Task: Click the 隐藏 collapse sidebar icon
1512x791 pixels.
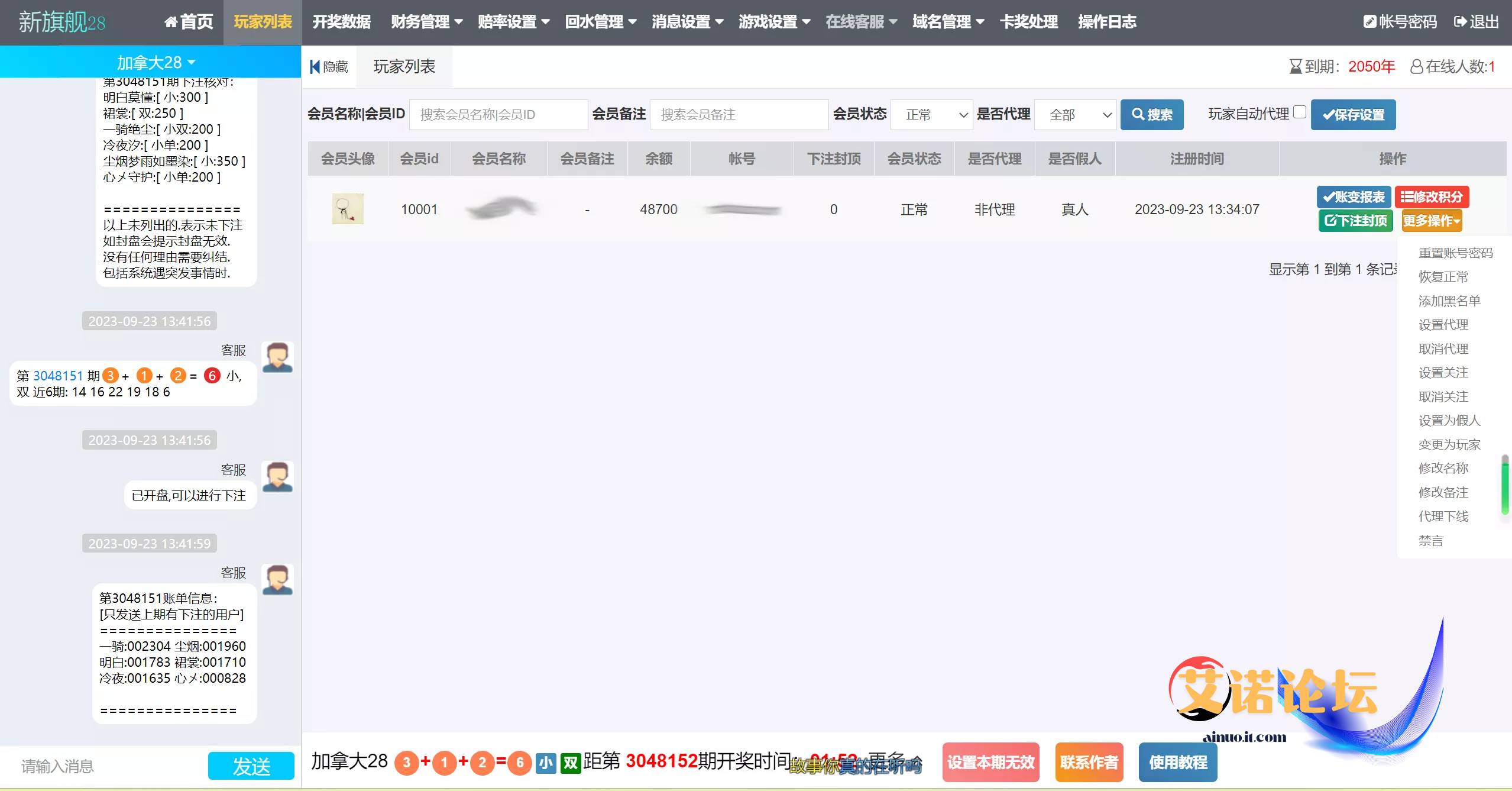Action: (x=315, y=67)
